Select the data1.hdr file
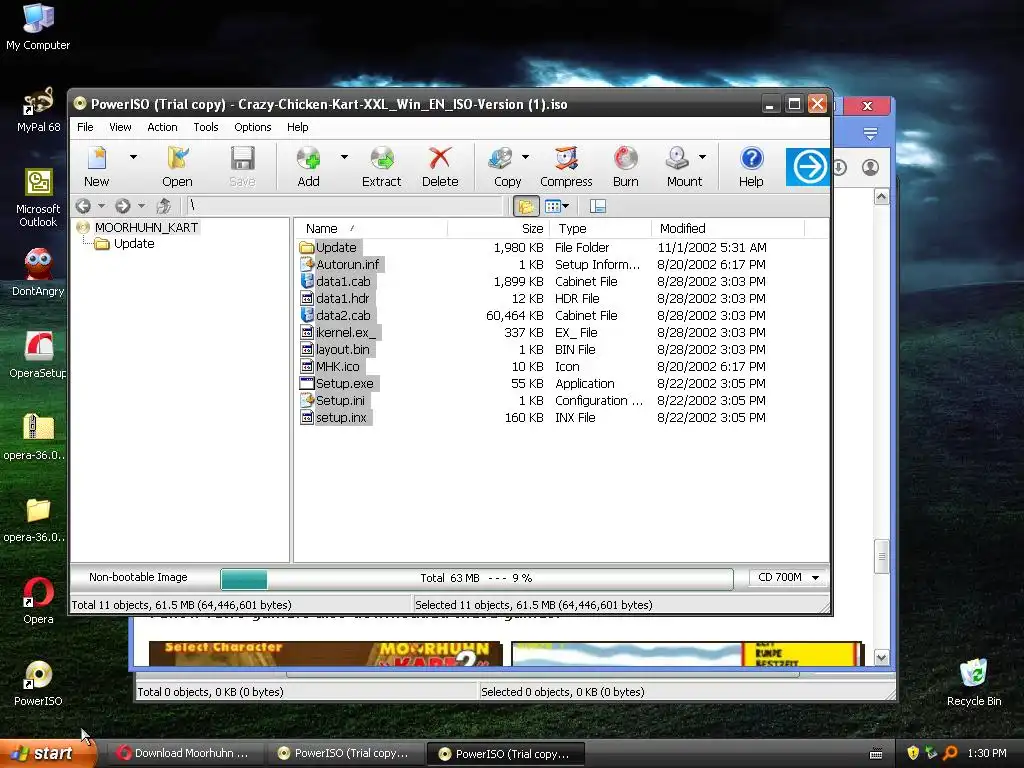Viewport: 1024px width, 768px height. tap(342, 298)
